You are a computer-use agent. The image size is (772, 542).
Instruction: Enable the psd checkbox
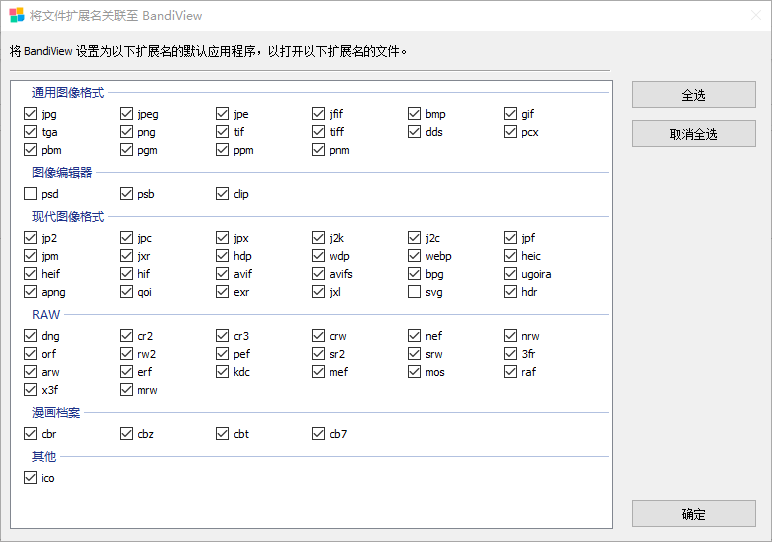point(31,193)
